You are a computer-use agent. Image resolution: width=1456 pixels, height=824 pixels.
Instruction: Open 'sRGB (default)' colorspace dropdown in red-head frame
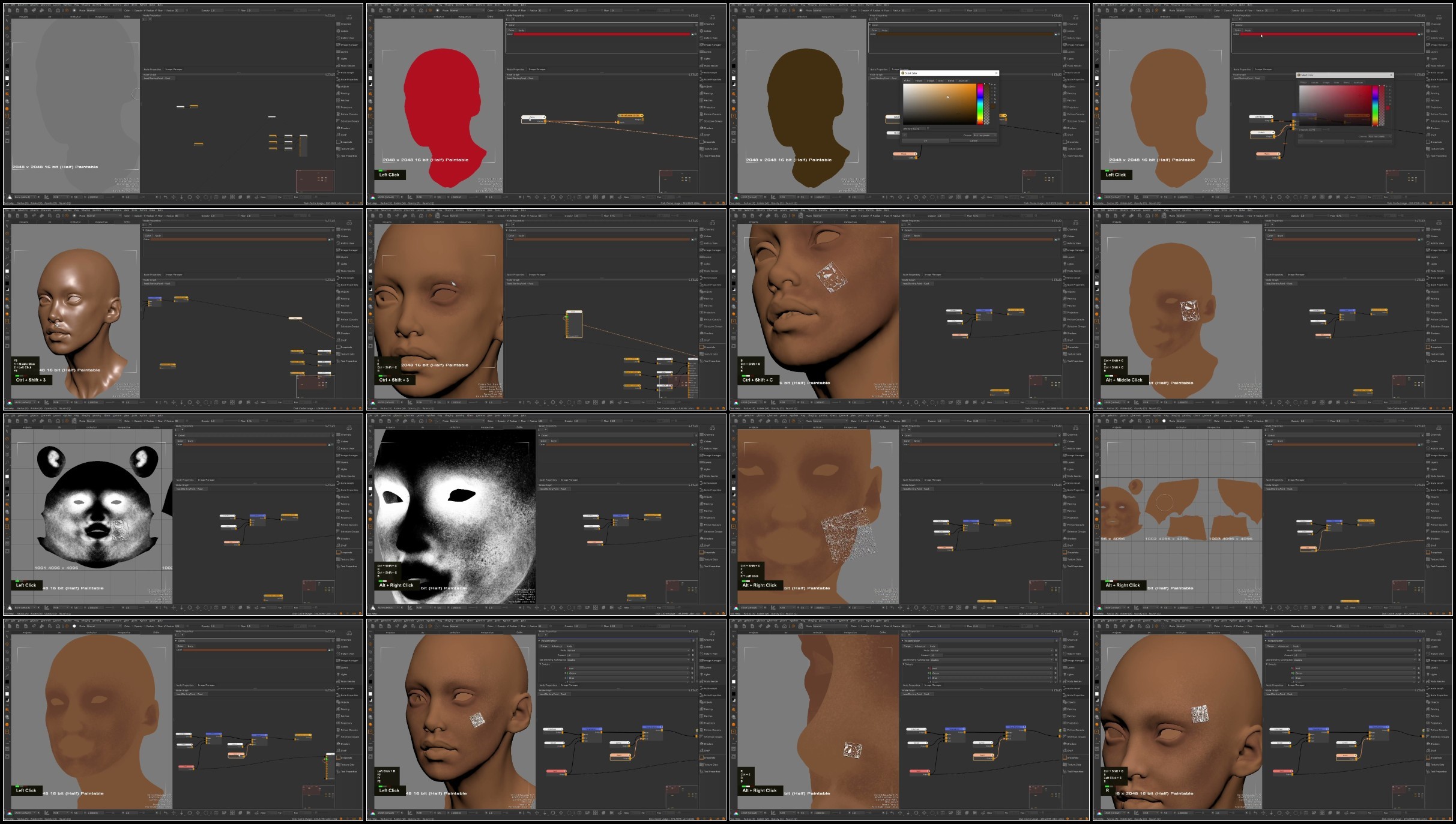click(388, 197)
